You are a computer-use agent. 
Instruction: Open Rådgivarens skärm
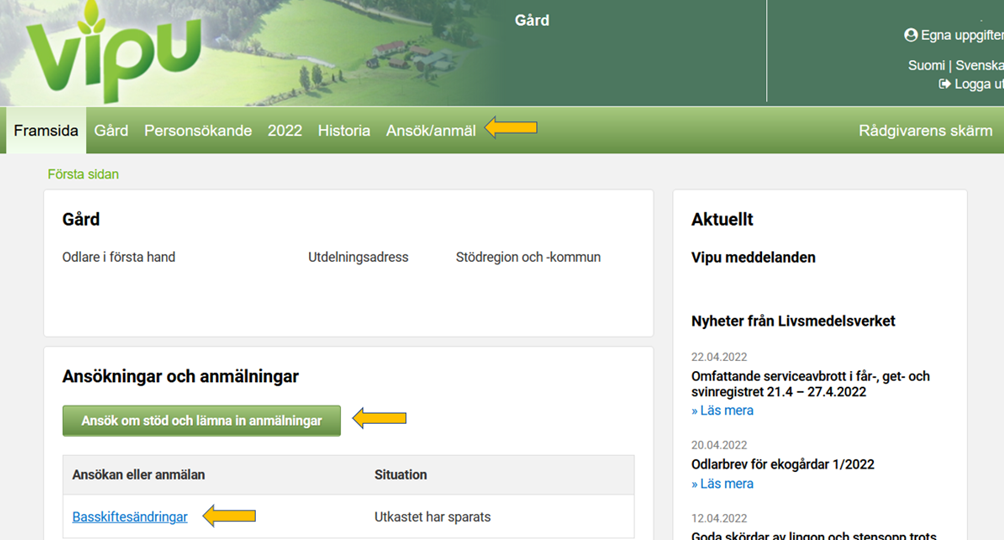[925, 131]
